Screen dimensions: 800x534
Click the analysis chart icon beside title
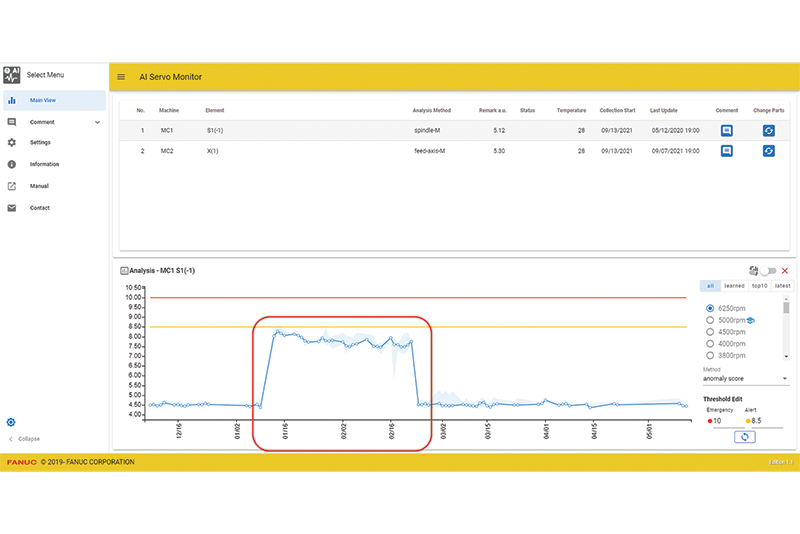pyautogui.click(x=124, y=271)
